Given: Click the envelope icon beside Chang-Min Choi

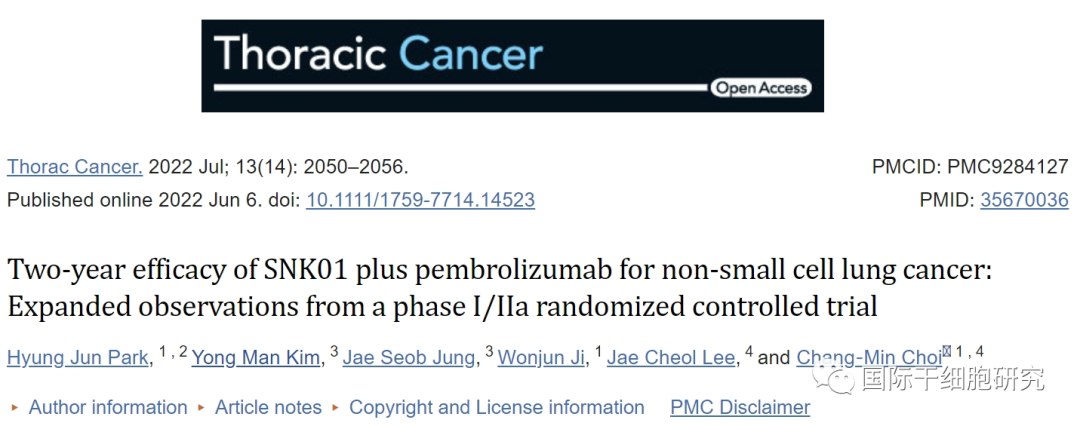Looking at the screenshot, I should (948, 351).
